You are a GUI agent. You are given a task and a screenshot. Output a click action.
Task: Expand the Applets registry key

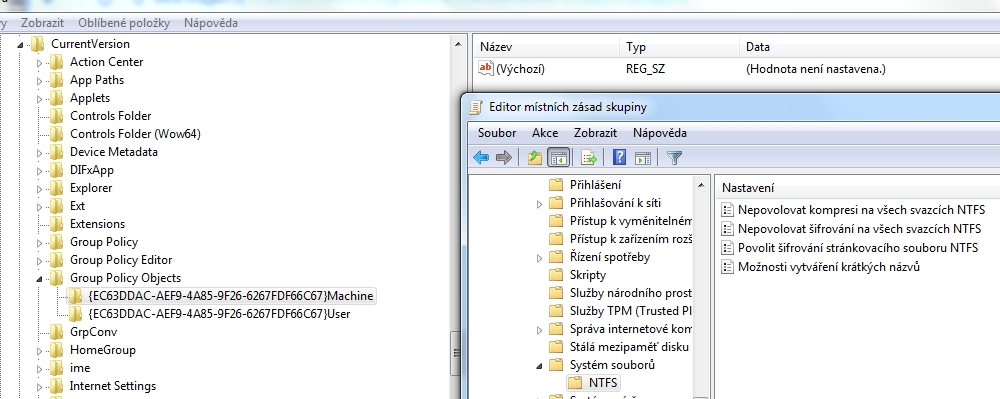(x=39, y=98)
